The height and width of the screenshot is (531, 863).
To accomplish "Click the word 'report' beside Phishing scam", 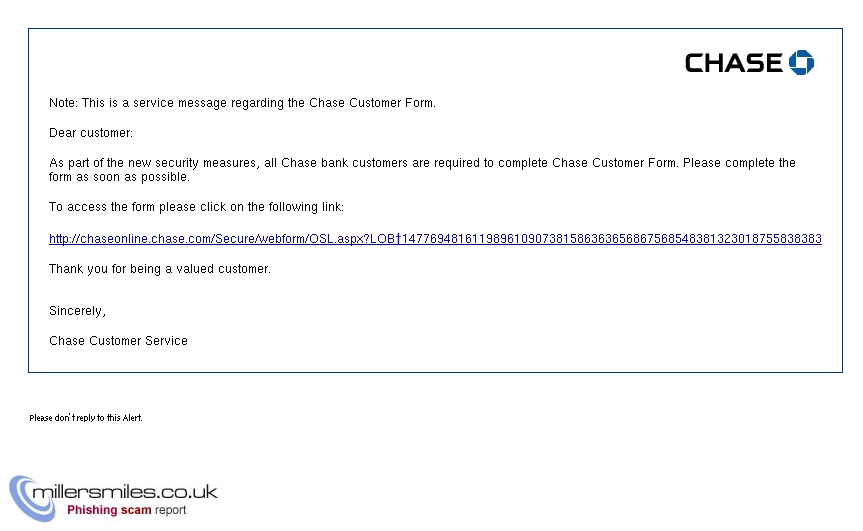I will point(170,511).
